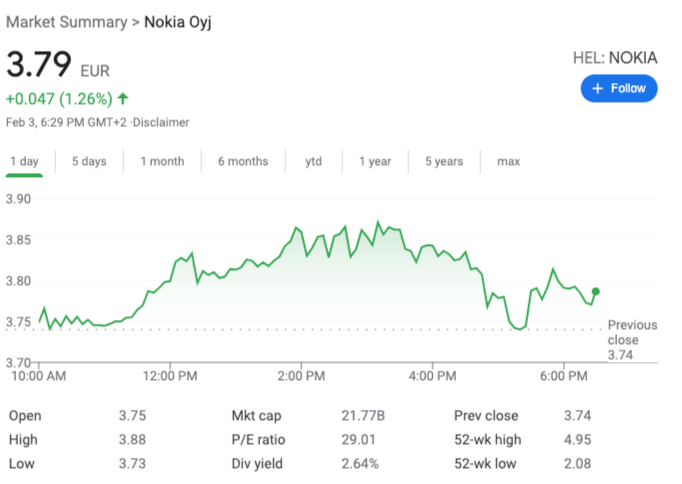Viewport: 682px width, 484px height.
Task: Click the Low value 3.73
Action: click(x=133, y=463)
